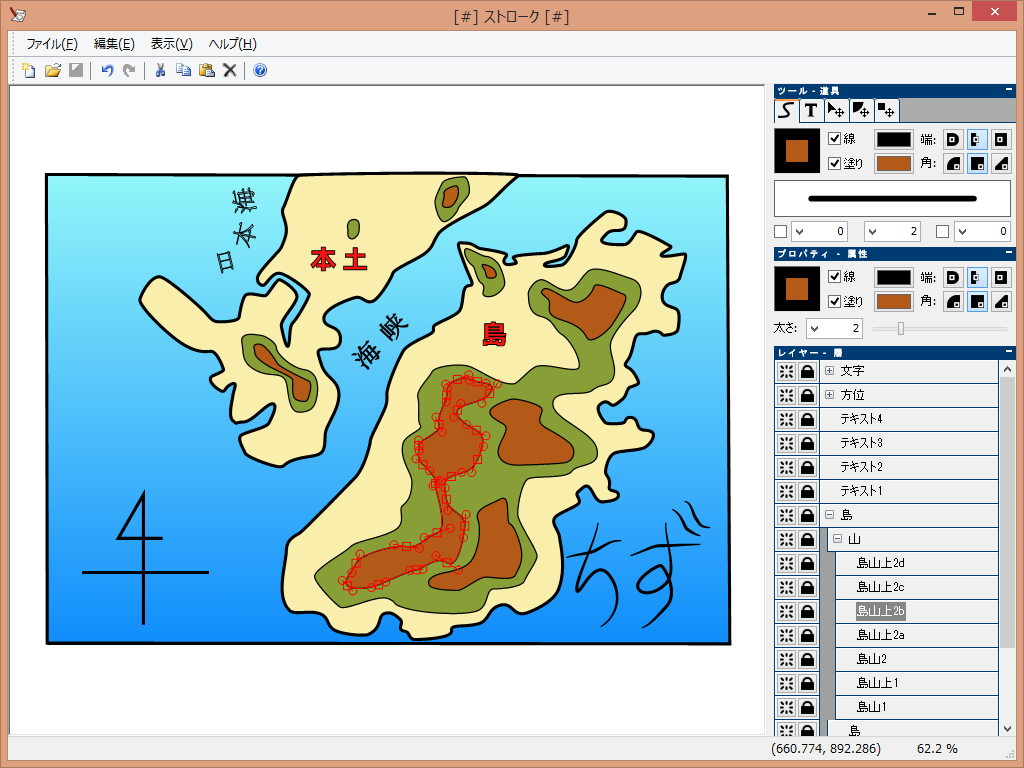Open the 編集(E) menu
The width and height of the screenshot is (1024, 768).
pos(114,44)
